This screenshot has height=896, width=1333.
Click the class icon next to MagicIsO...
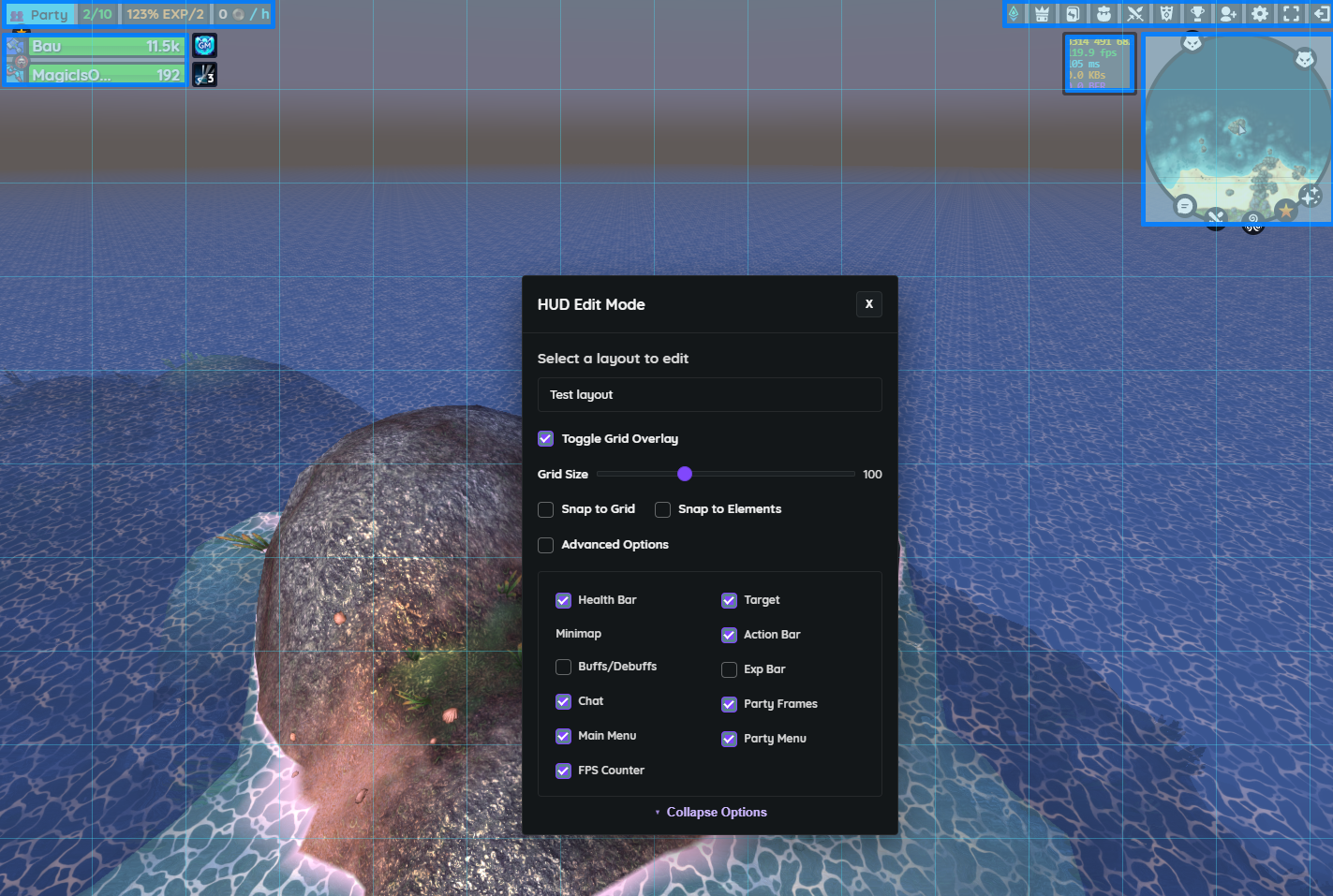(16, 74)
